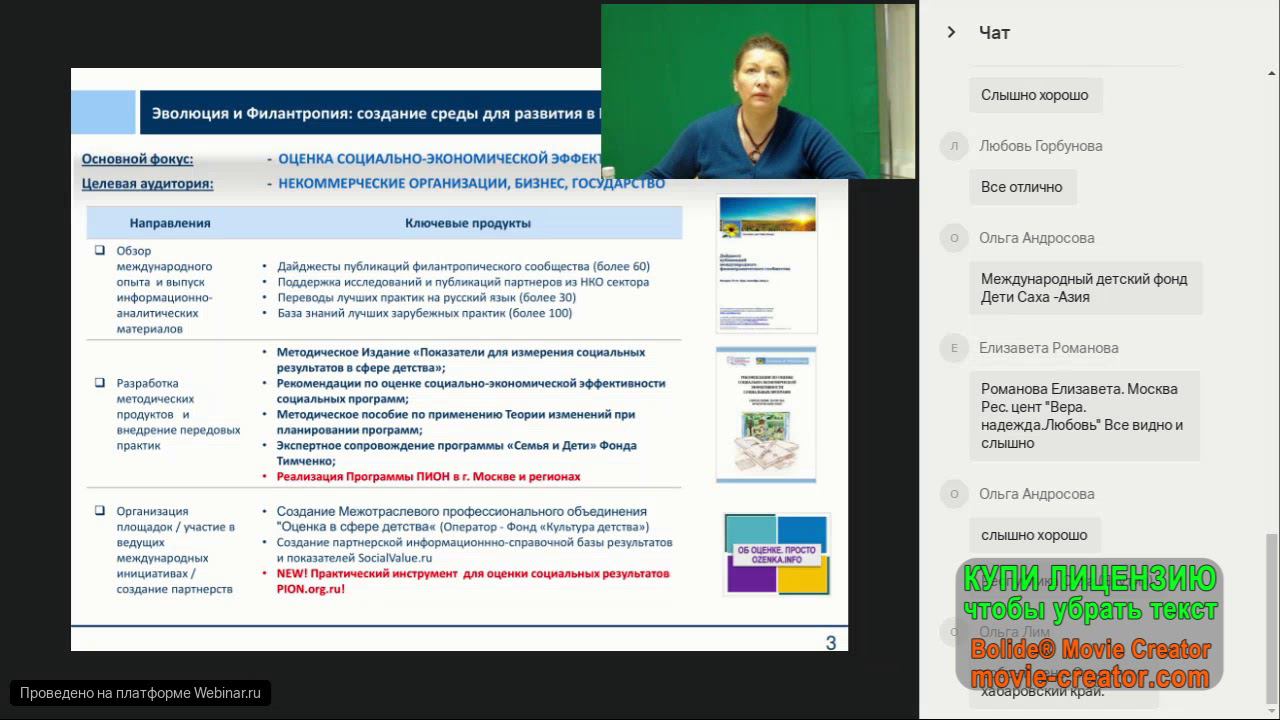Click the Все отлично chat message
The width and height of the screenshot is (1280, 720).
1022,187
